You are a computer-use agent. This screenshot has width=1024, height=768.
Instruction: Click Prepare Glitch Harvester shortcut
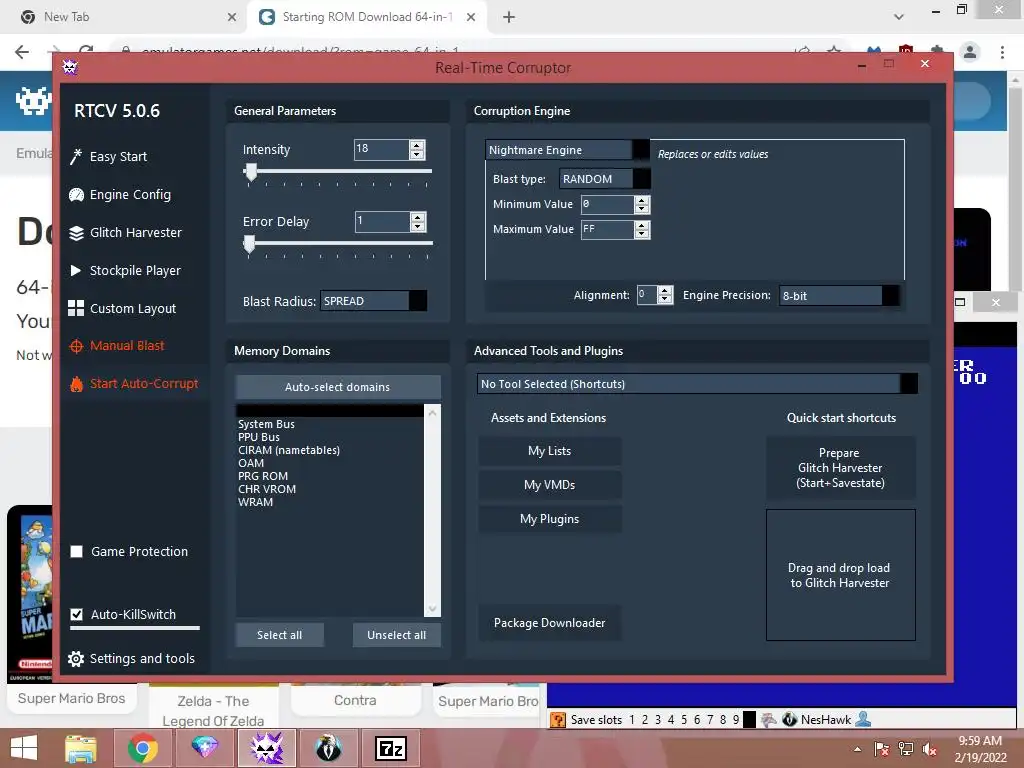[840, 468]
